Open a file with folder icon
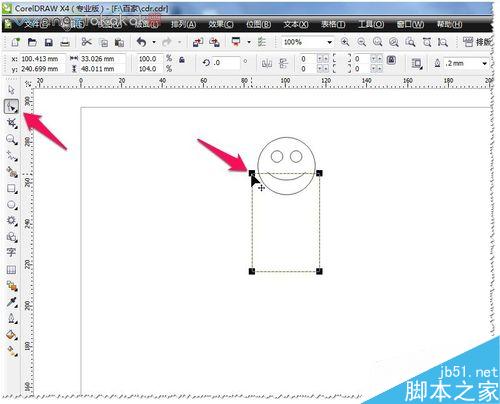 coord(32,42)
